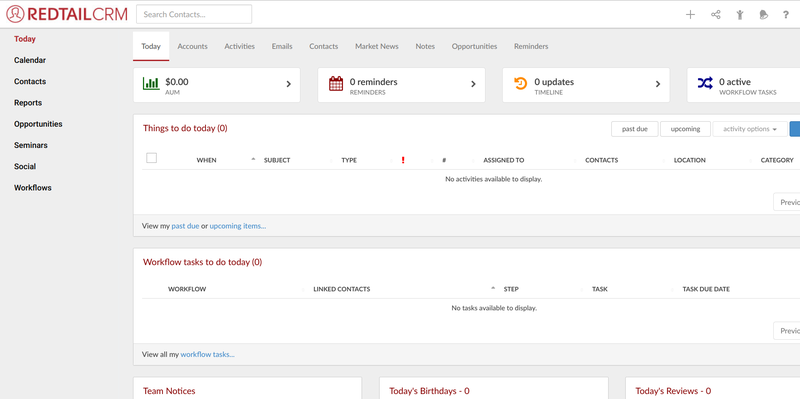Go to Today in sidebar
Viewport: 800px width, 399px height.
[x=25, y=39]
